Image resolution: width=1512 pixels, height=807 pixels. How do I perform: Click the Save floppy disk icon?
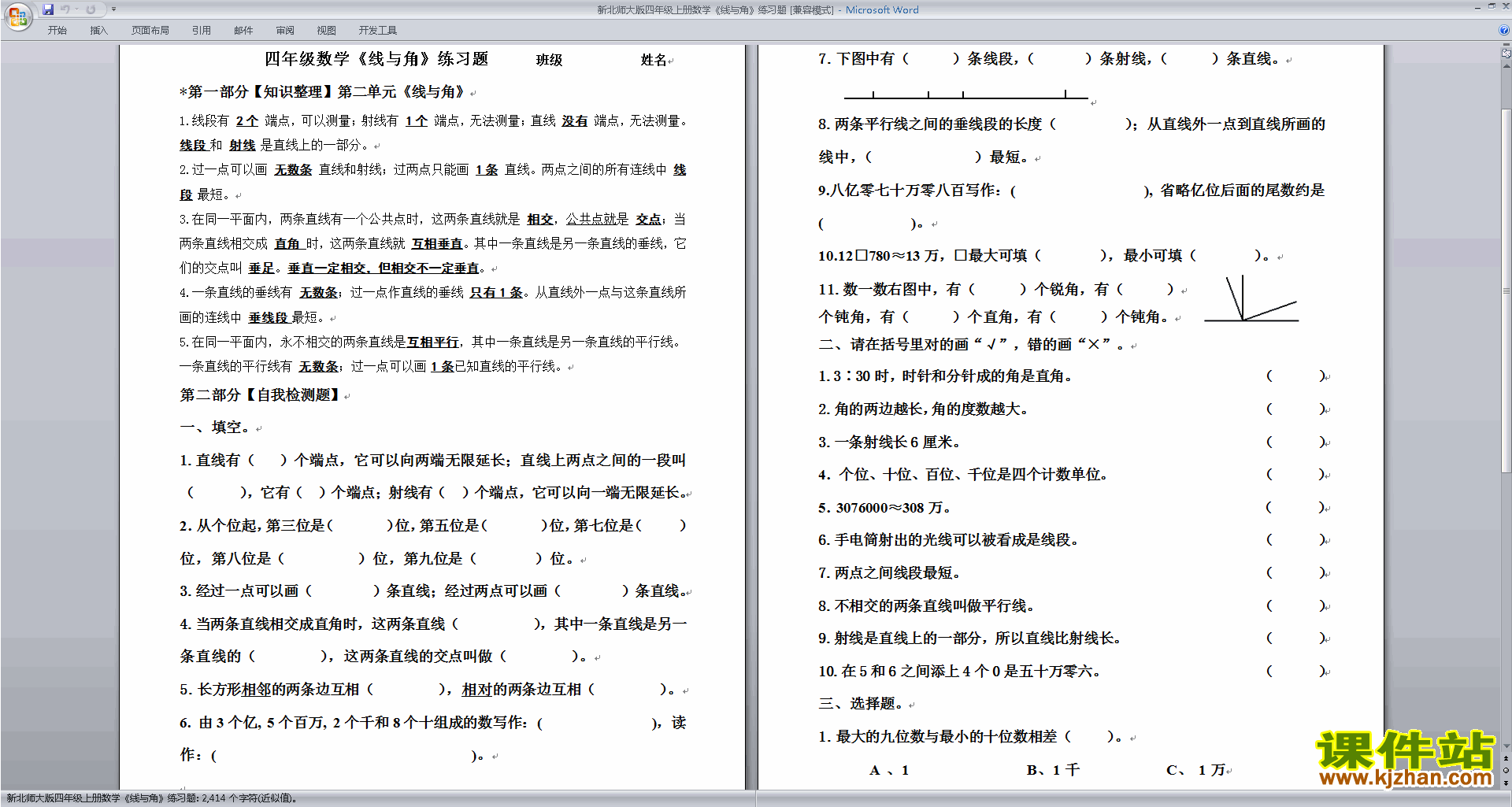[48, 9]
